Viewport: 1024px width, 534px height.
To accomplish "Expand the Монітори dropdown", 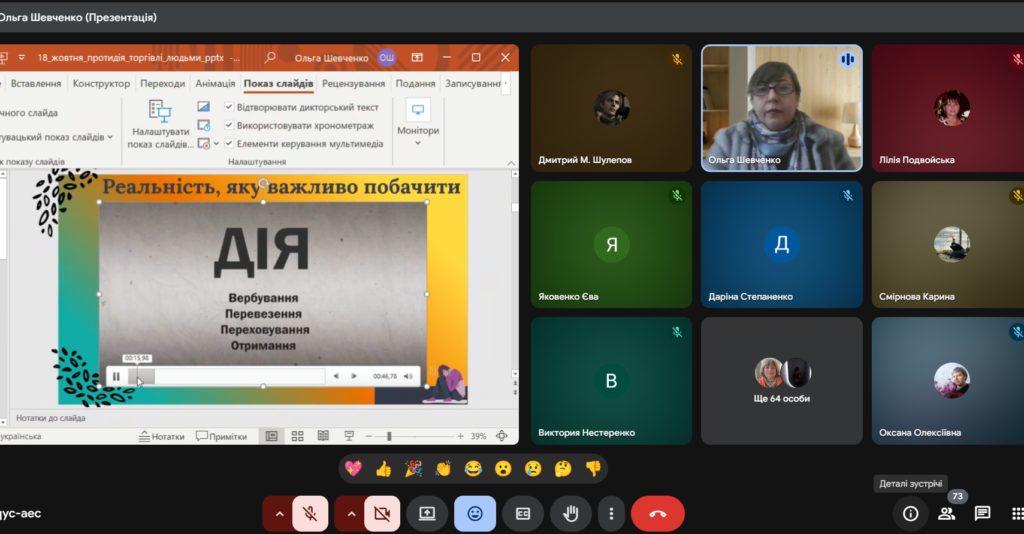I will tap(417, 142).
